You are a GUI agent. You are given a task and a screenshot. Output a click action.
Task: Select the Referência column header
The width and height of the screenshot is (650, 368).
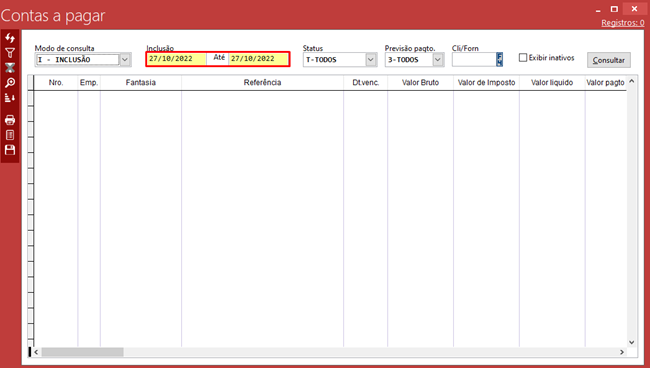pos(262,82)
